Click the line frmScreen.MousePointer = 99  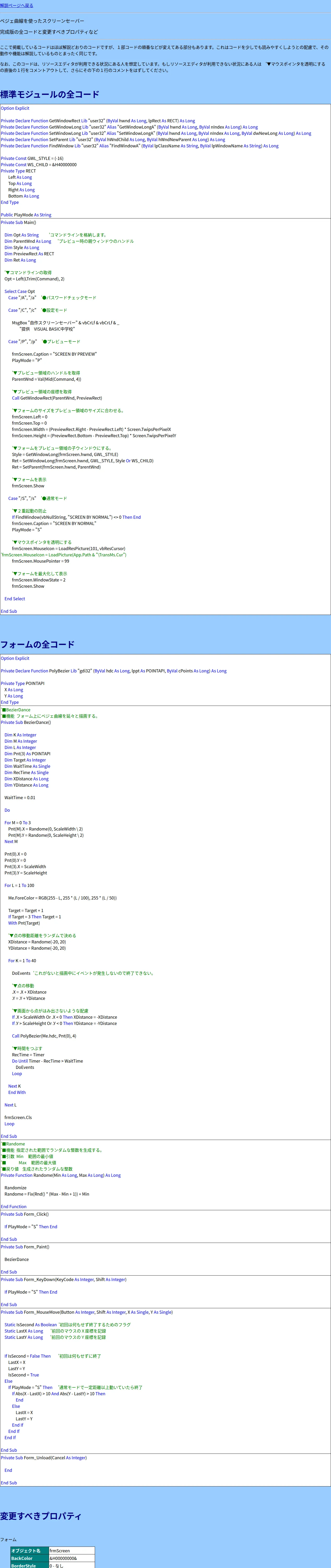(x=41, y=561)
